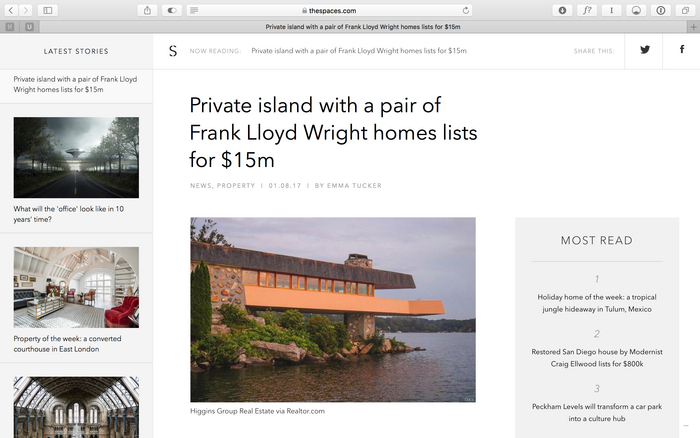Select the Frank Lloyd Wright article tab
The image size is (700, 438).
coord(363,27)
